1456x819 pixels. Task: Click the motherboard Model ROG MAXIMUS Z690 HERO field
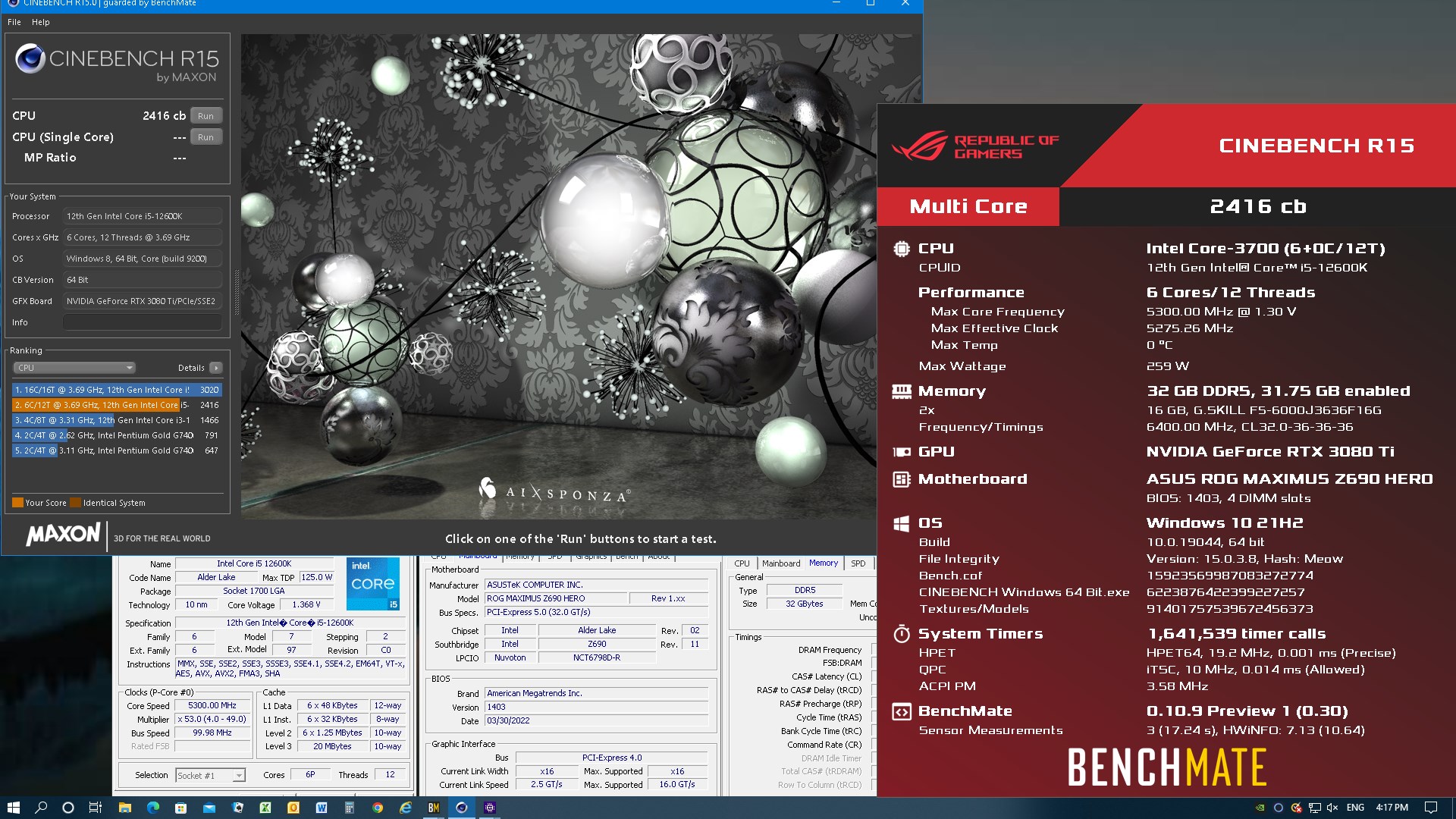556,598
